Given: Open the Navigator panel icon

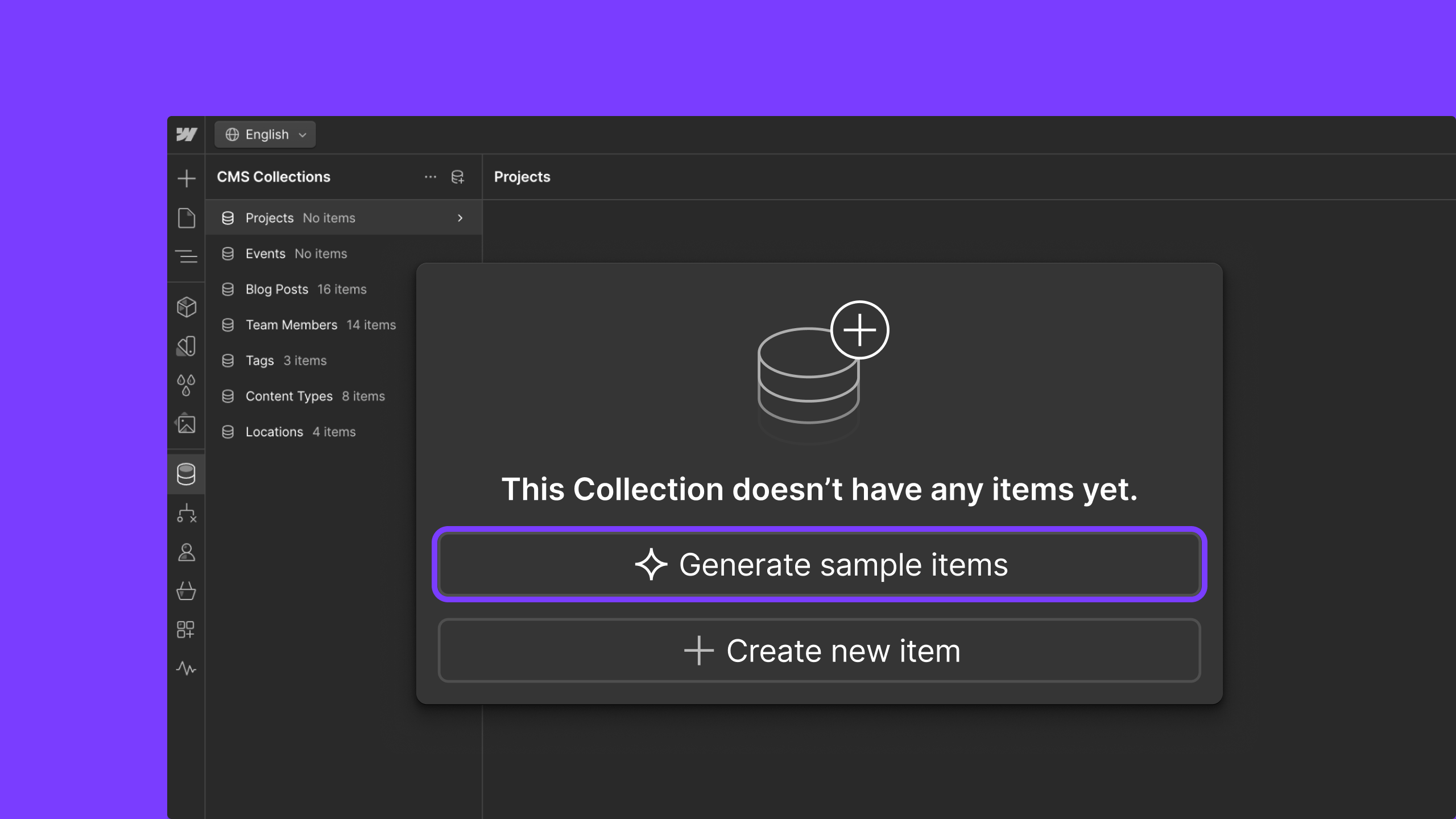Looking at the screenshot, I should (x=186, y=257).
